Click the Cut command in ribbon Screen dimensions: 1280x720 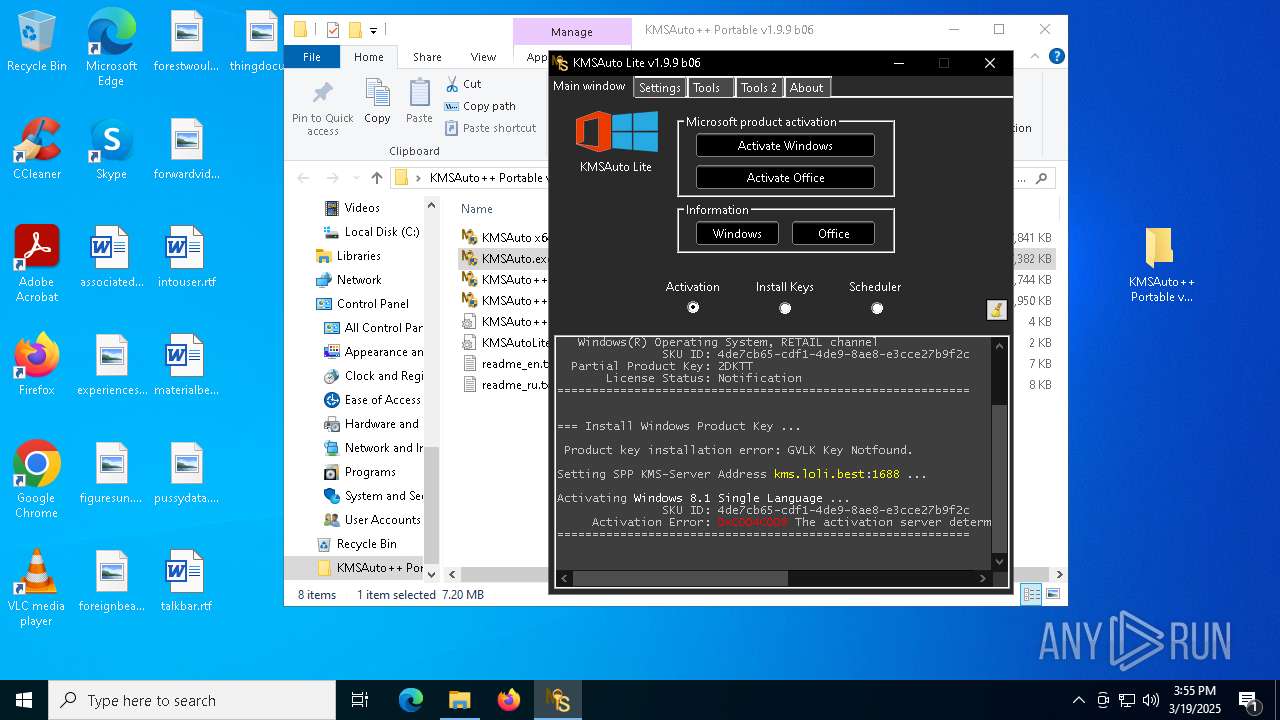[x=463, y=84]
